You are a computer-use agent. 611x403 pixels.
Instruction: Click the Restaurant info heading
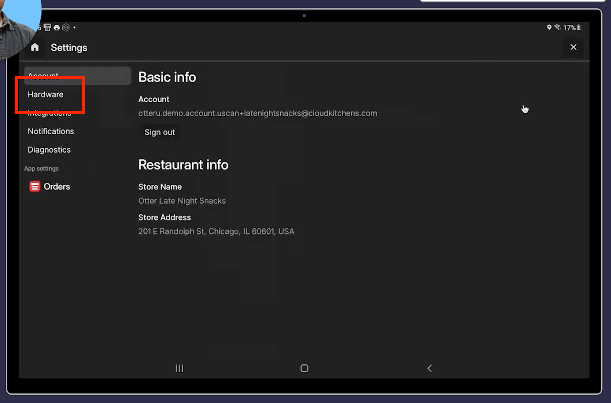coord(183,165)
